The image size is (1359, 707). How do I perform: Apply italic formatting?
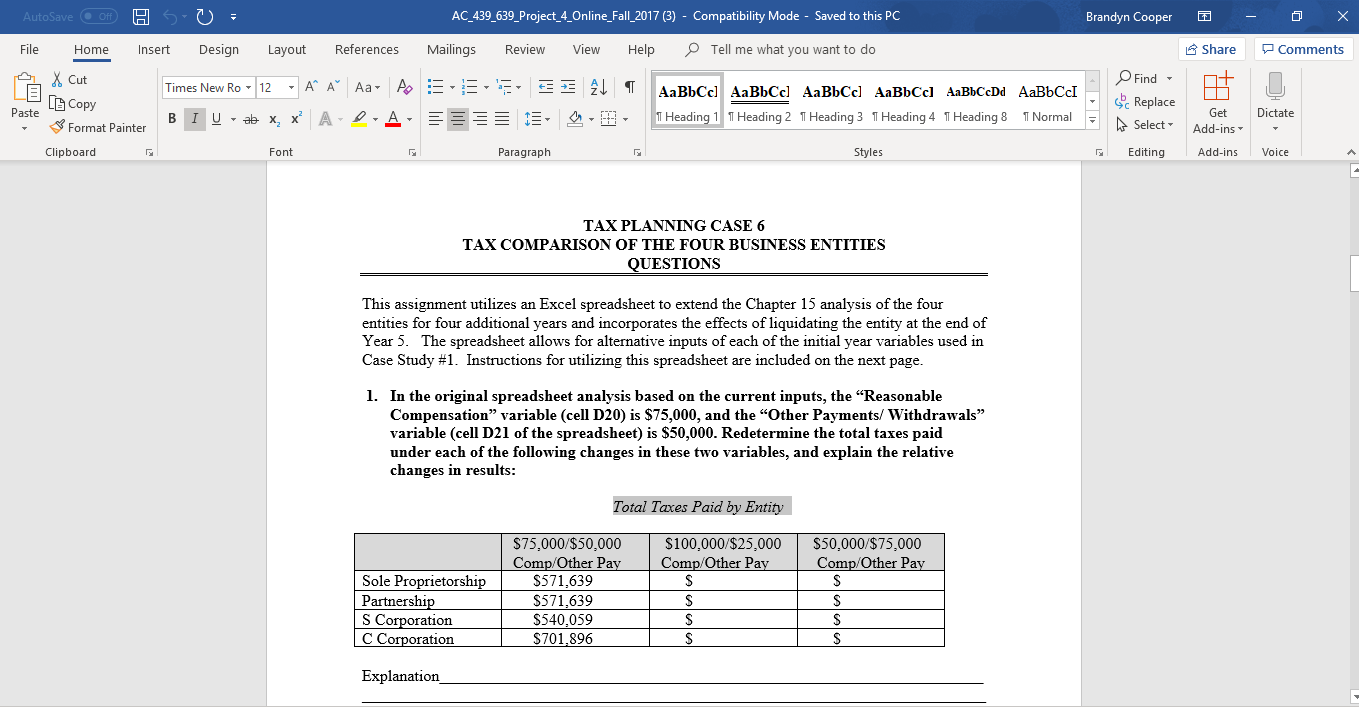[x=194, y=118]
